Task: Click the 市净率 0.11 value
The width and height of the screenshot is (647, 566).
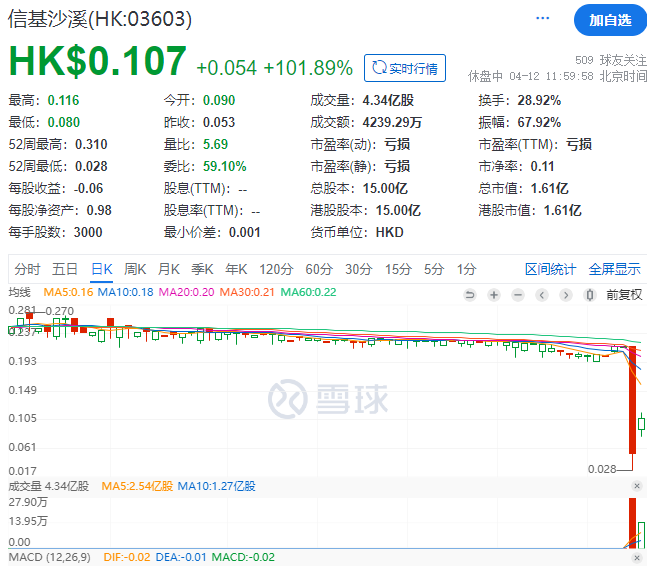Action: [x=542, y=166]
